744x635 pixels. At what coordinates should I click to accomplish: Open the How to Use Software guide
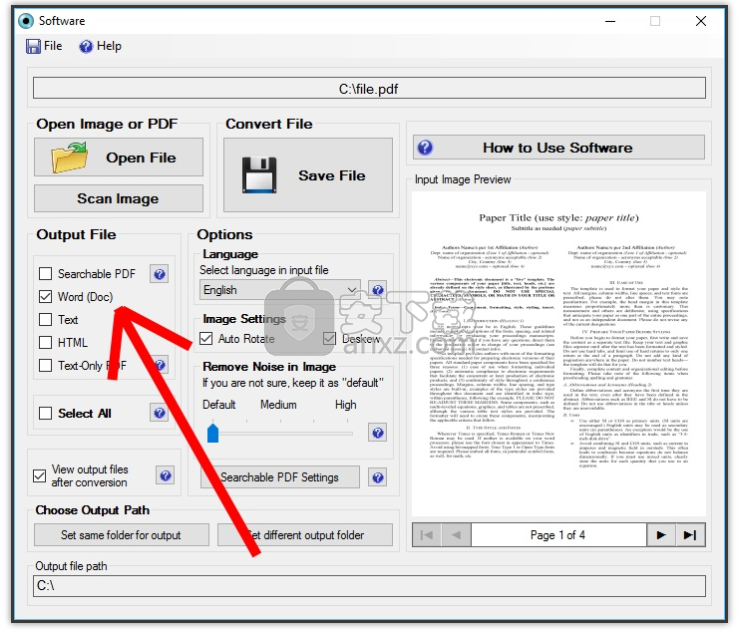pyautogui.click(x=558, y=148)
